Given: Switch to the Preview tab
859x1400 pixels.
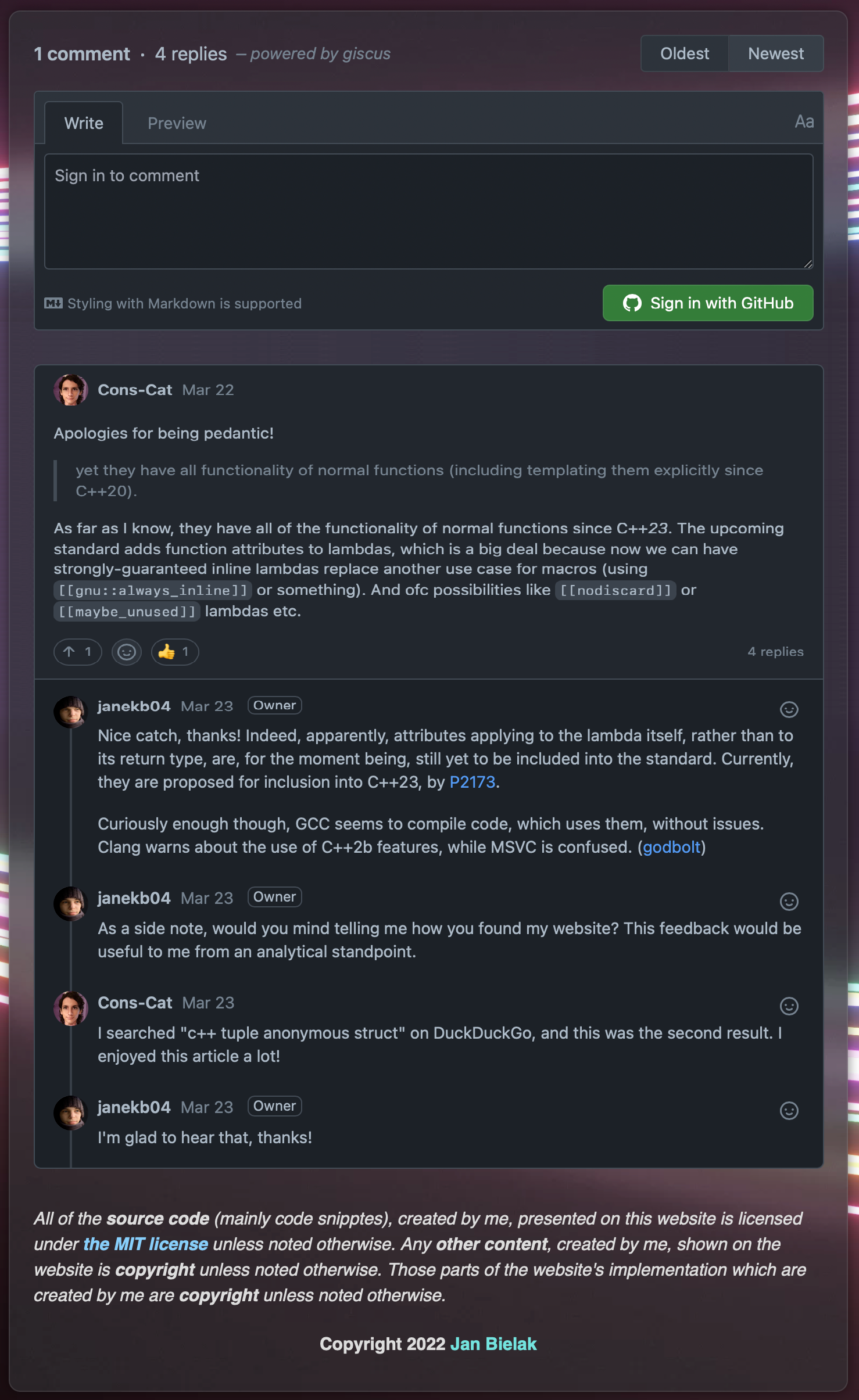Looking at the screenshot, I should click(x=177, y=123).
